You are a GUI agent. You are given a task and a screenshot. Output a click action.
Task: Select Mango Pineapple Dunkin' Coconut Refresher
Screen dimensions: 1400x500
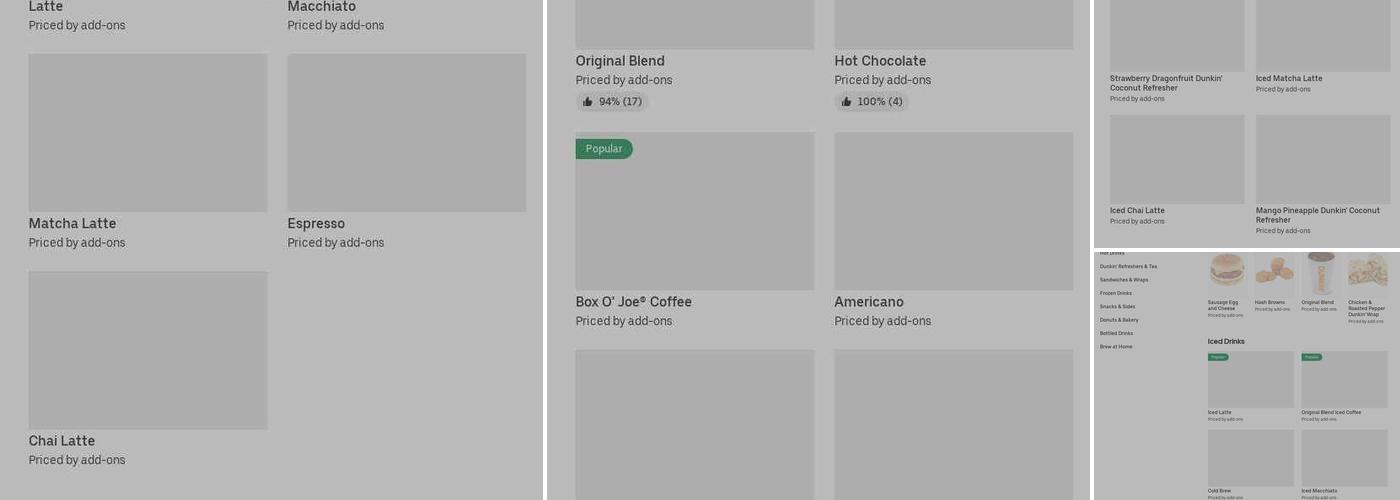pyautogui.click(x=1321, y=160)
